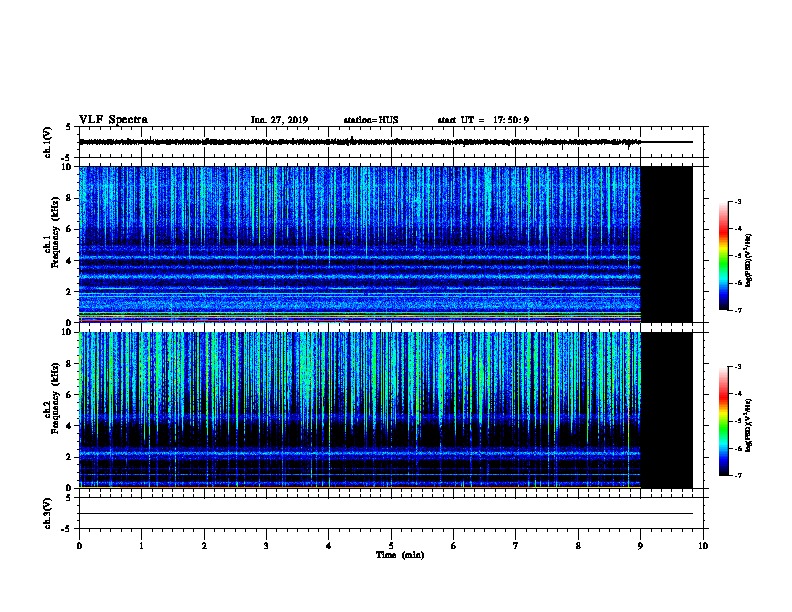
Task: Select the date text "Jan. 27, 2019"
Action: (x=279, y=120)
